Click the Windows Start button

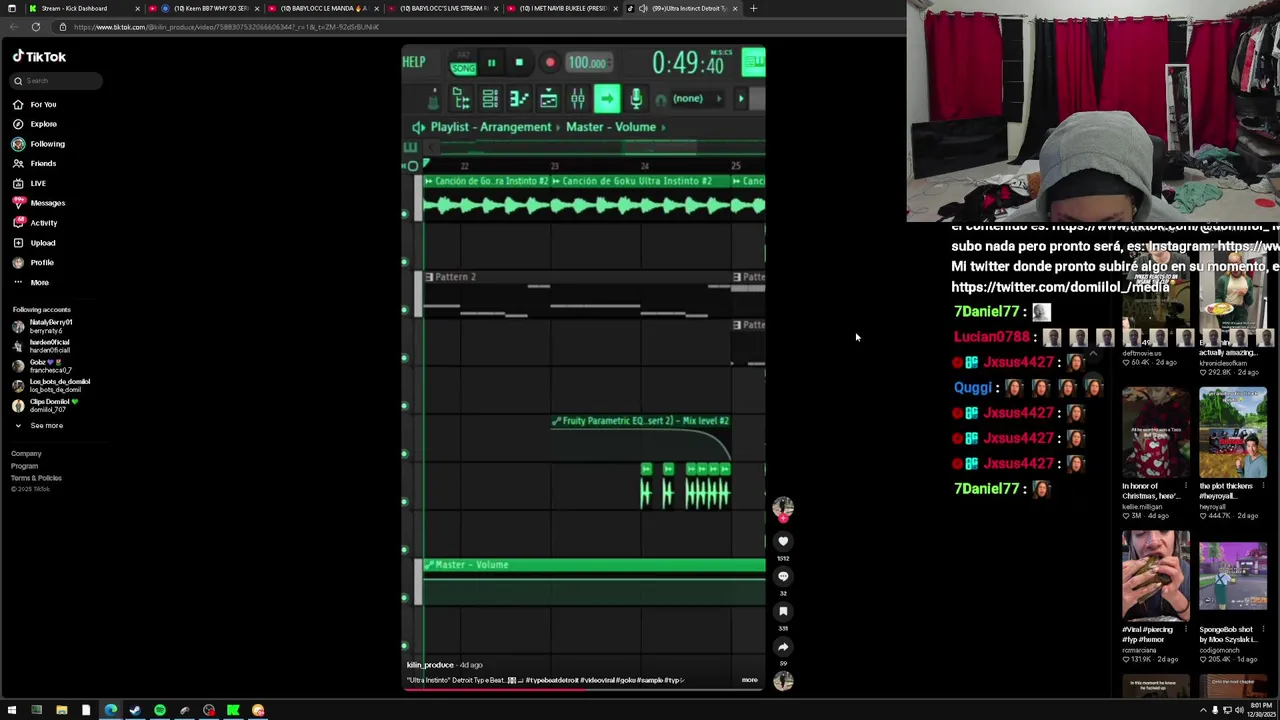click(11, 710)
